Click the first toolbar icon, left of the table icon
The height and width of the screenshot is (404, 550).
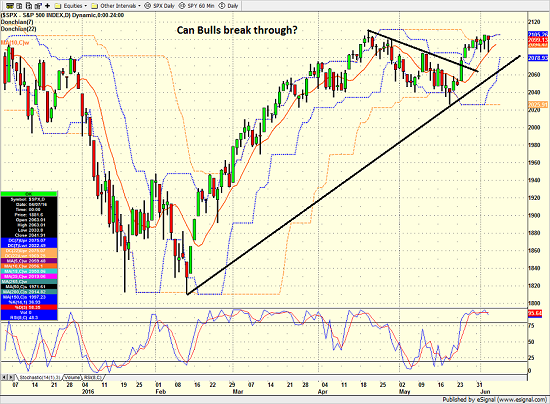click(x=10, y=6)
